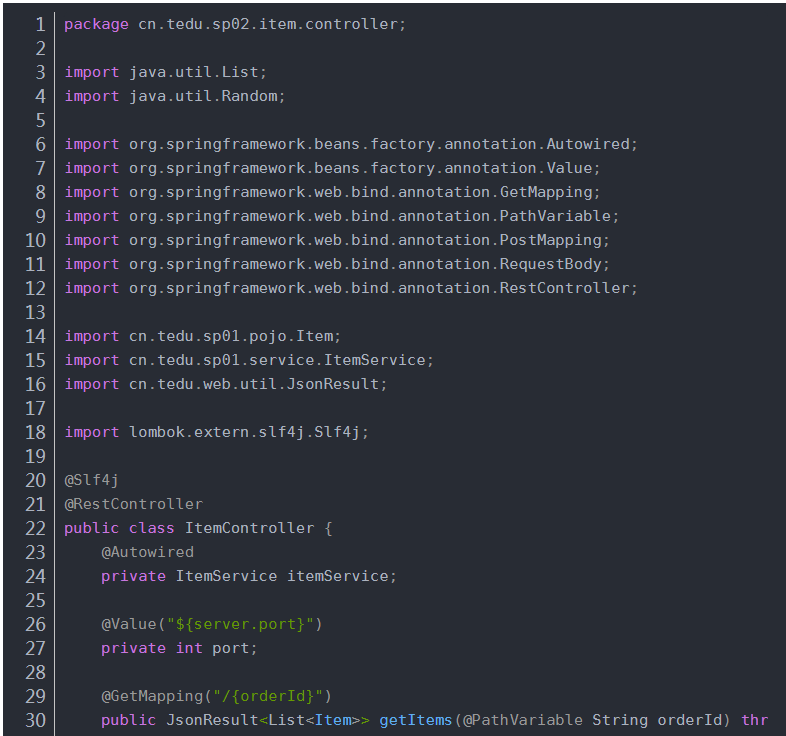Click the ItemController class declaration
This screenshot has width=786, height=736.
(x=198, y=528)
